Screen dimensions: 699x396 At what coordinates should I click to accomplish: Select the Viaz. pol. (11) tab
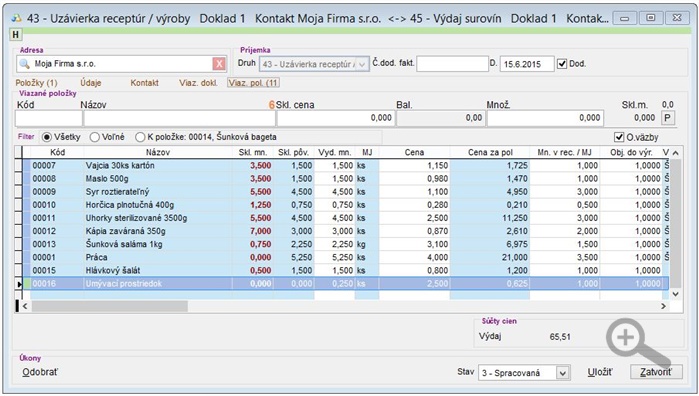[x=253, y=83]
